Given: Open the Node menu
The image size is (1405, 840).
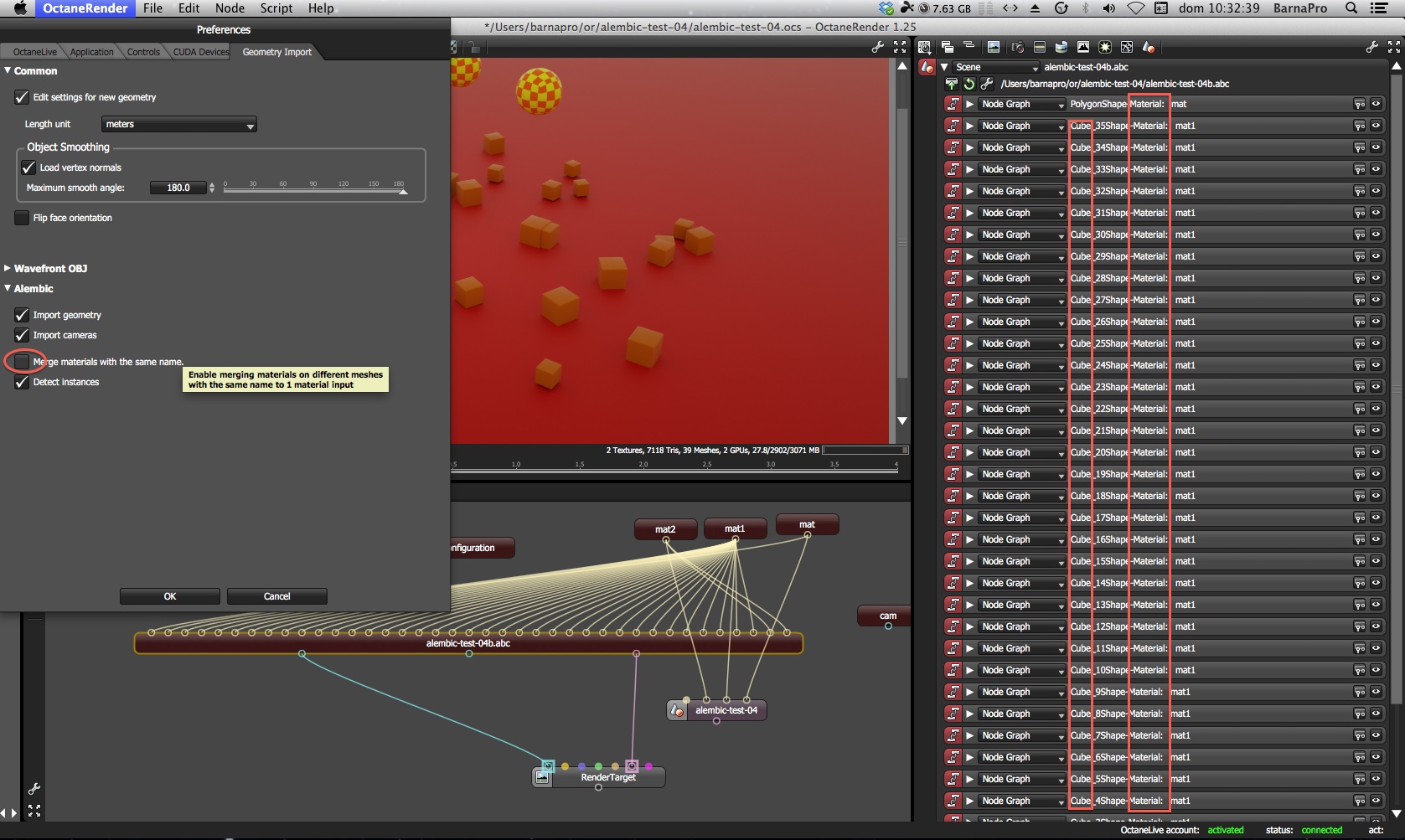Looking at the screenshot, I should pos(230,8).
